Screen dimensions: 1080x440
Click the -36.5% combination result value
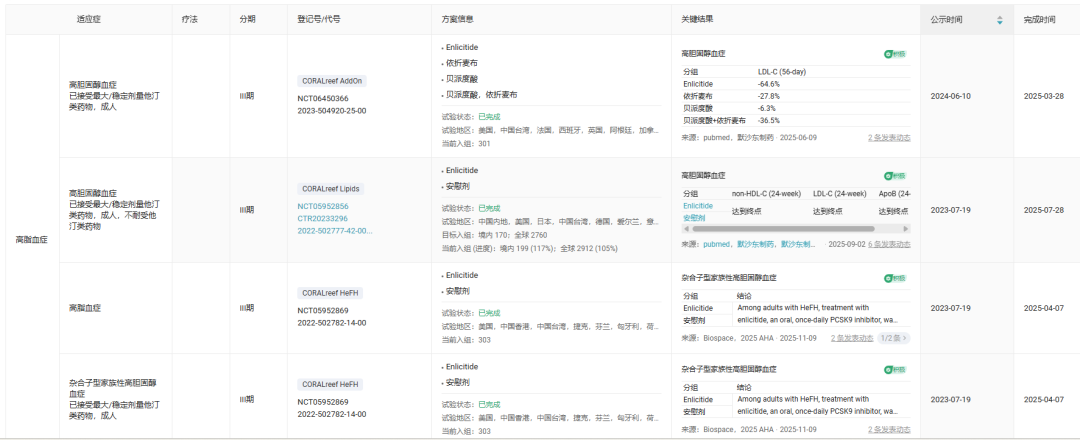click(769, 121)
